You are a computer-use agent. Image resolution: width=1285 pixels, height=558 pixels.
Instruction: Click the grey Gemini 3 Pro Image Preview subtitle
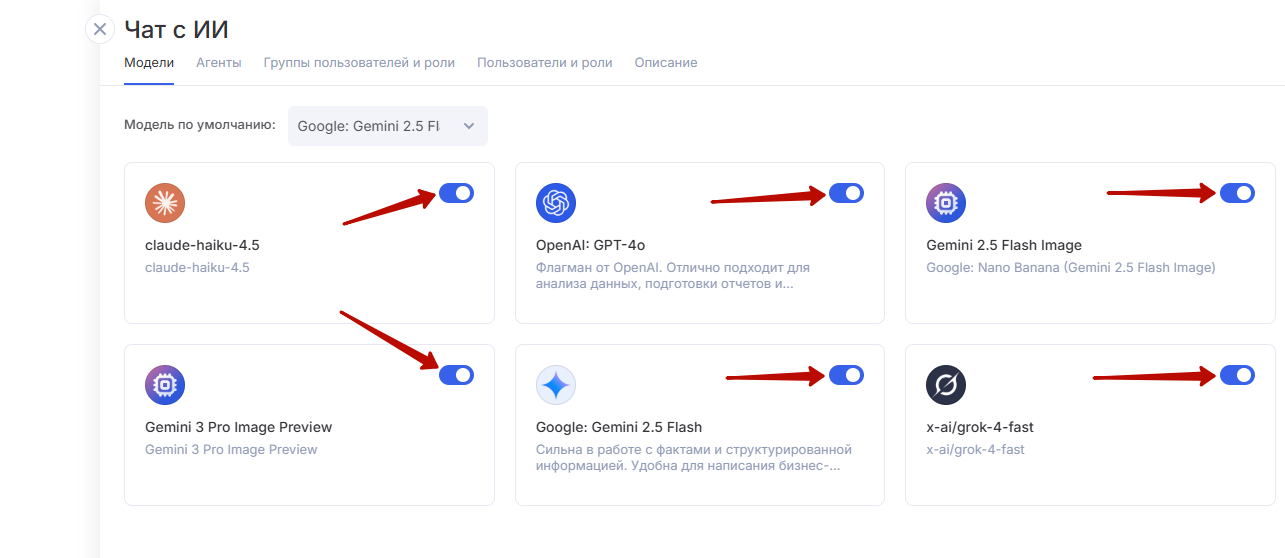(x=231, y=450)
